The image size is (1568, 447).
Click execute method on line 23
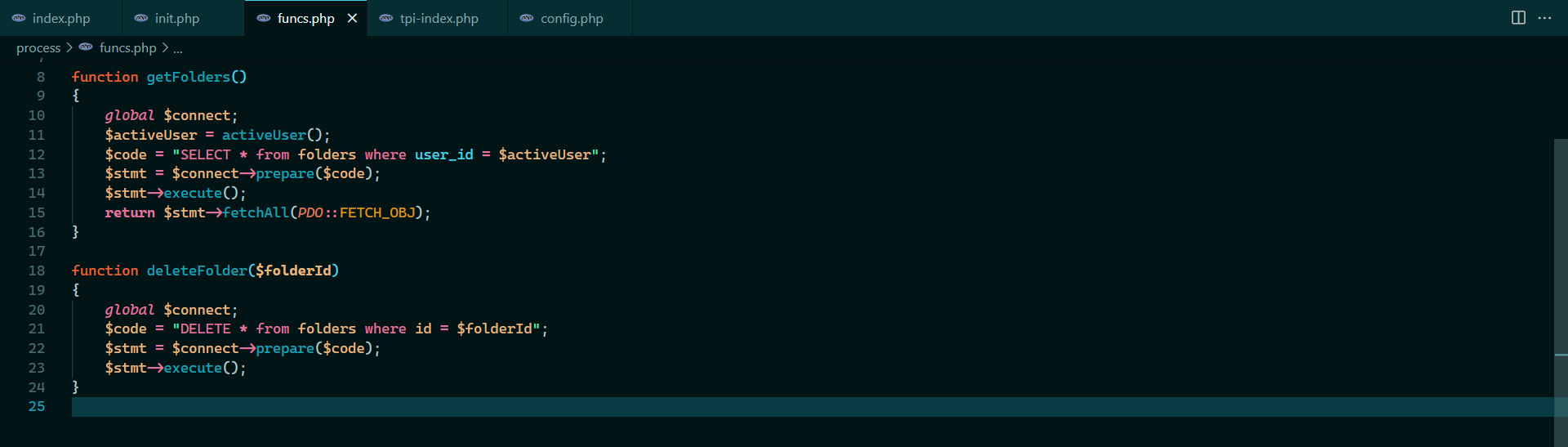(x=193, y=368)
